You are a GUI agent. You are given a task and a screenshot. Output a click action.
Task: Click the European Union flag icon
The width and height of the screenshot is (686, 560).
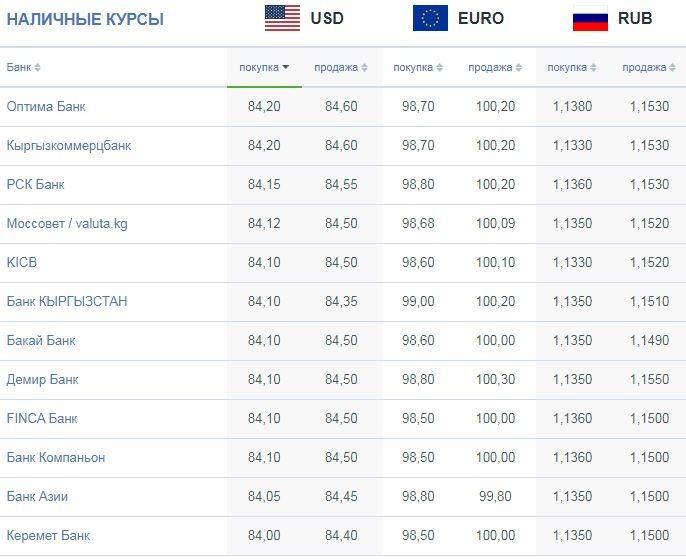430,18
